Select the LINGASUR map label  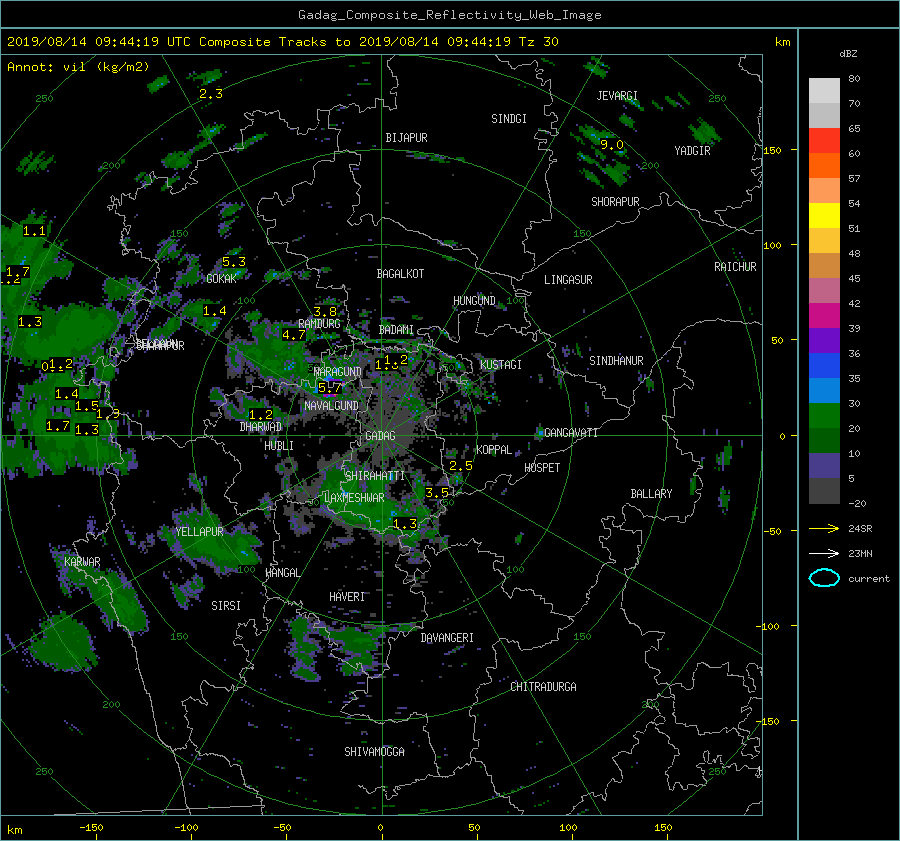click(x=568, y=280)
